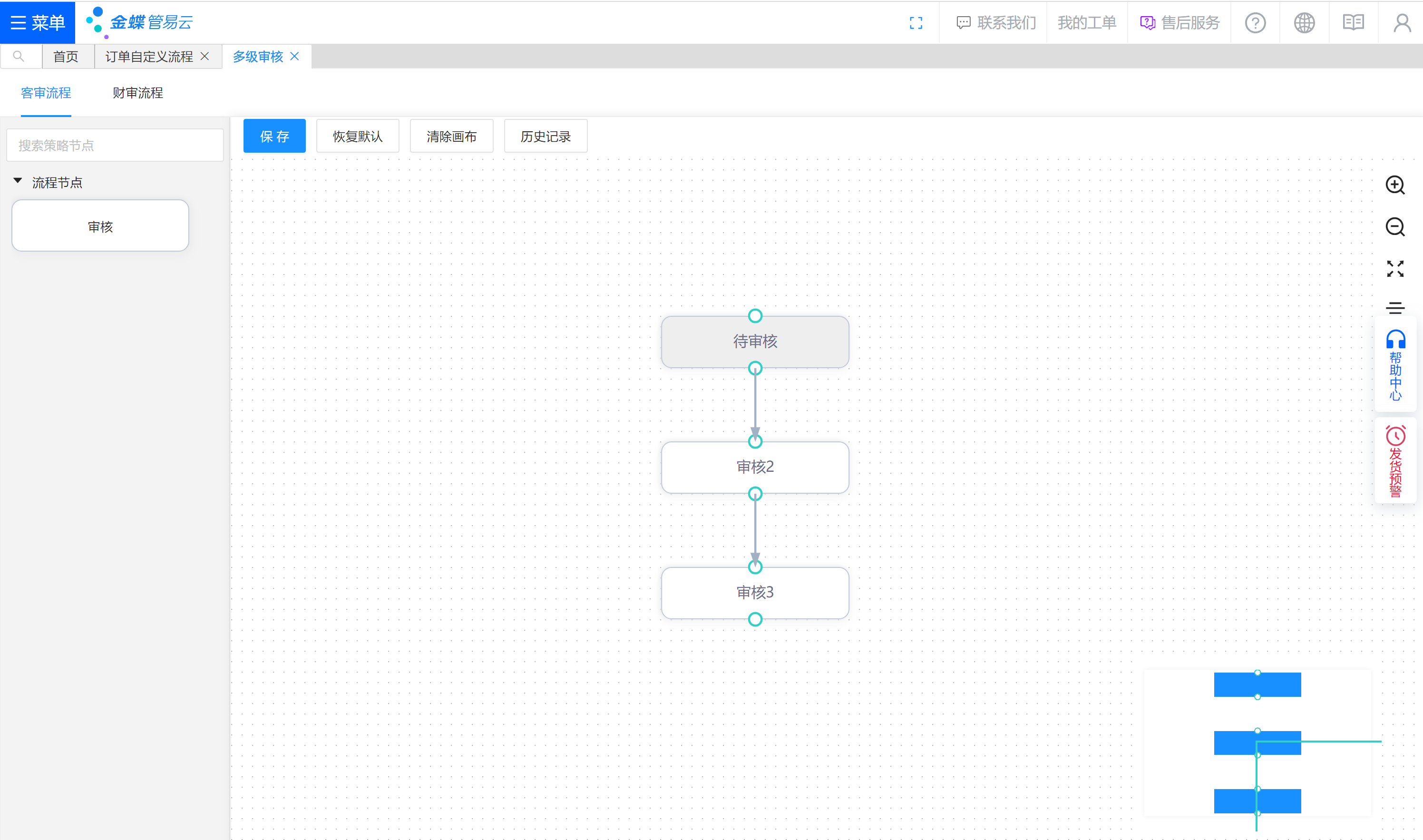This screenshot has height=840, width=1423.
Task: Click the question mark help icon
Action: point(1255,23)
